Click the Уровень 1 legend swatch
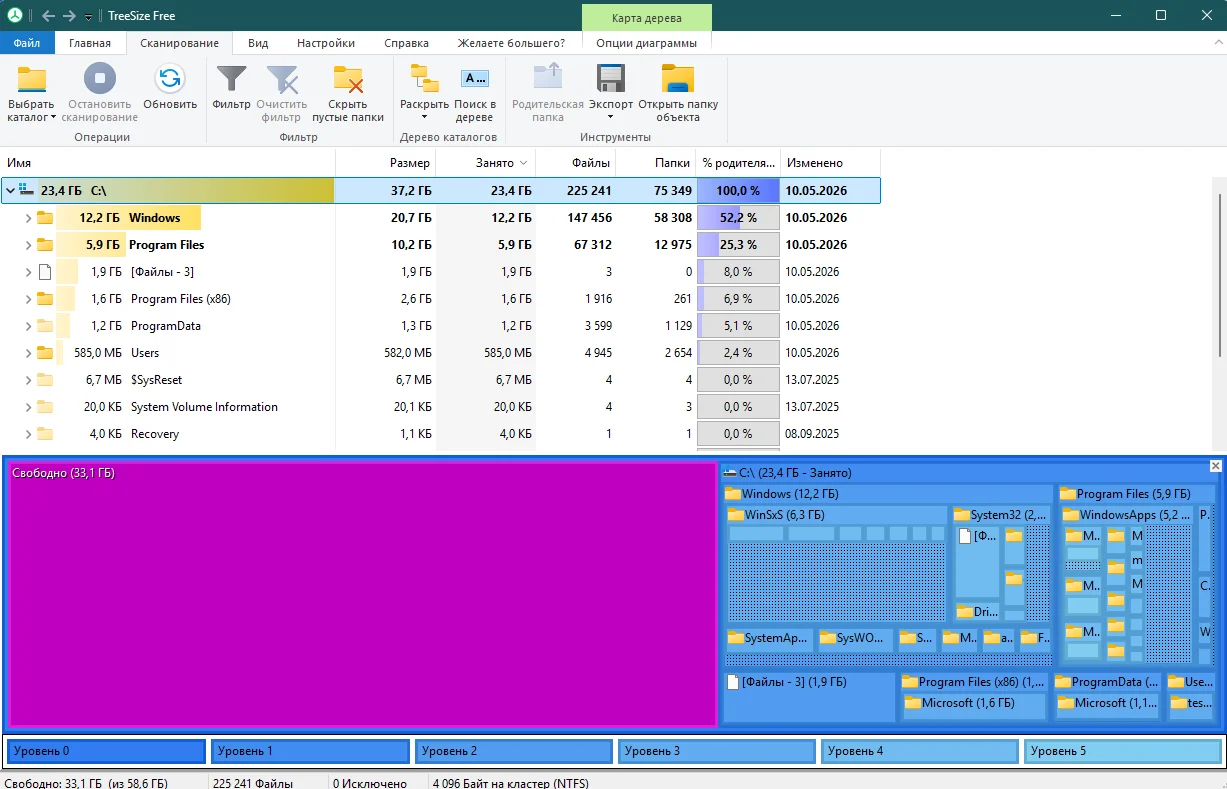This screenshot has width=1227, height=789. (310, 751)
